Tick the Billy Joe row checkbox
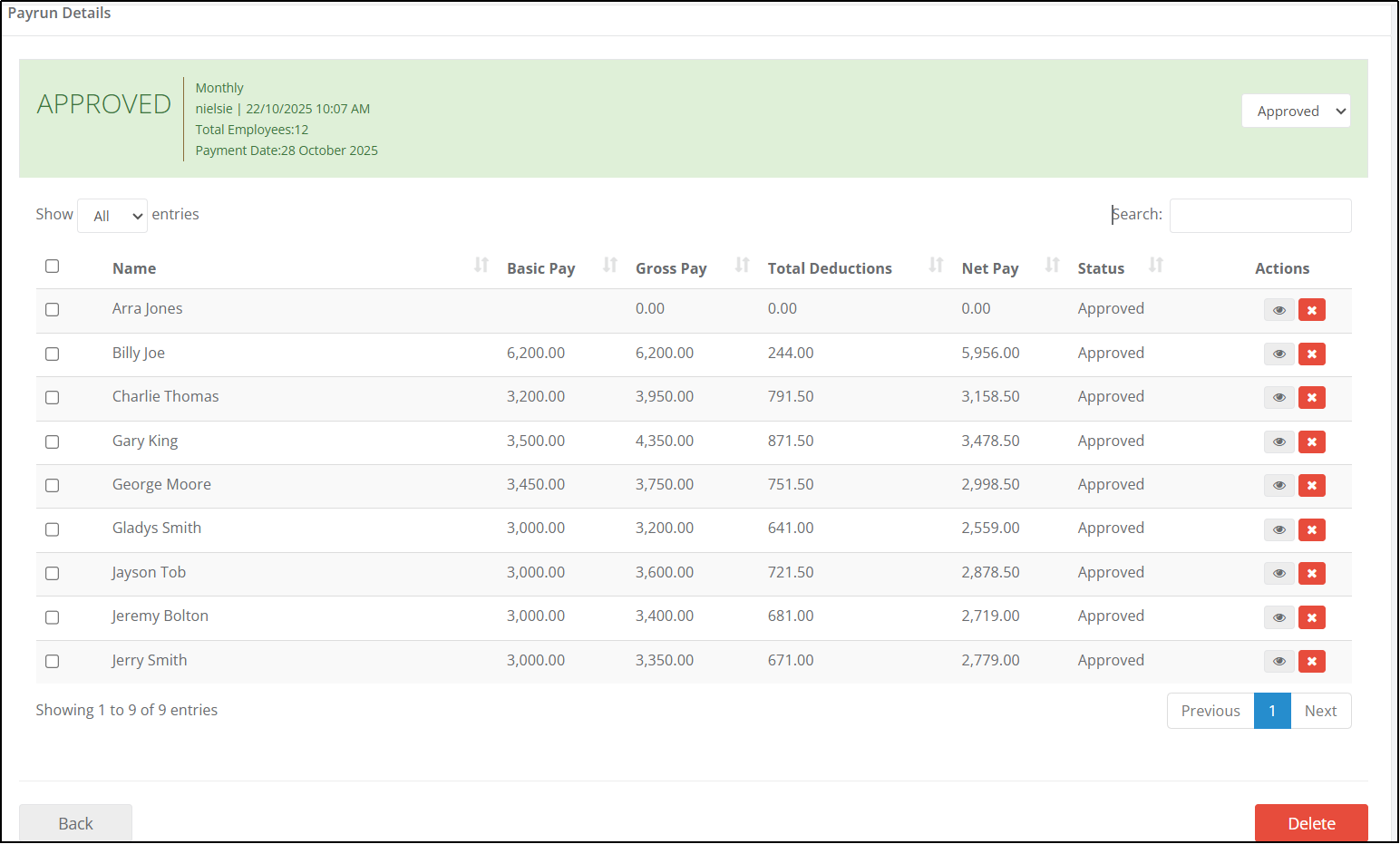1400x844 pixels. 53,354
